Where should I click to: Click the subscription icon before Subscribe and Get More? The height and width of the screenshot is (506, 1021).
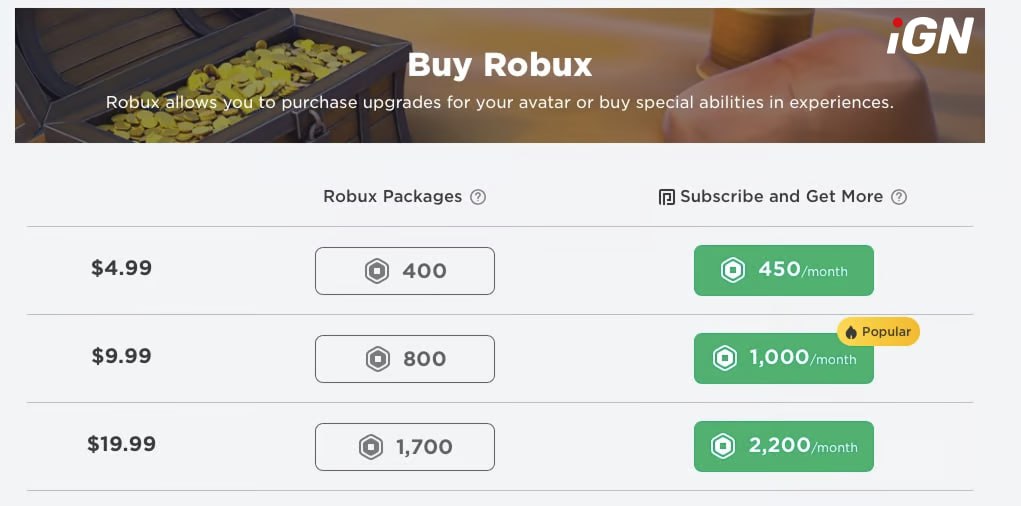pos(667,197)
